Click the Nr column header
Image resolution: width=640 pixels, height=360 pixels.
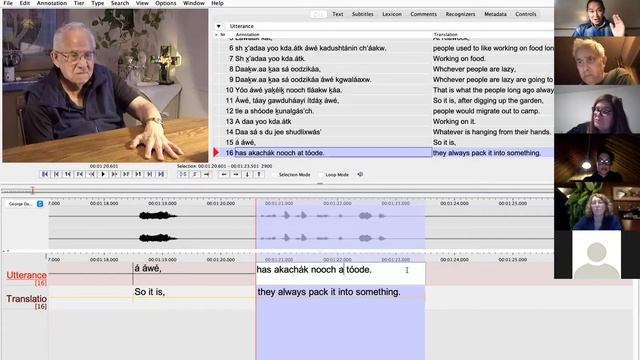pos(223,35)
